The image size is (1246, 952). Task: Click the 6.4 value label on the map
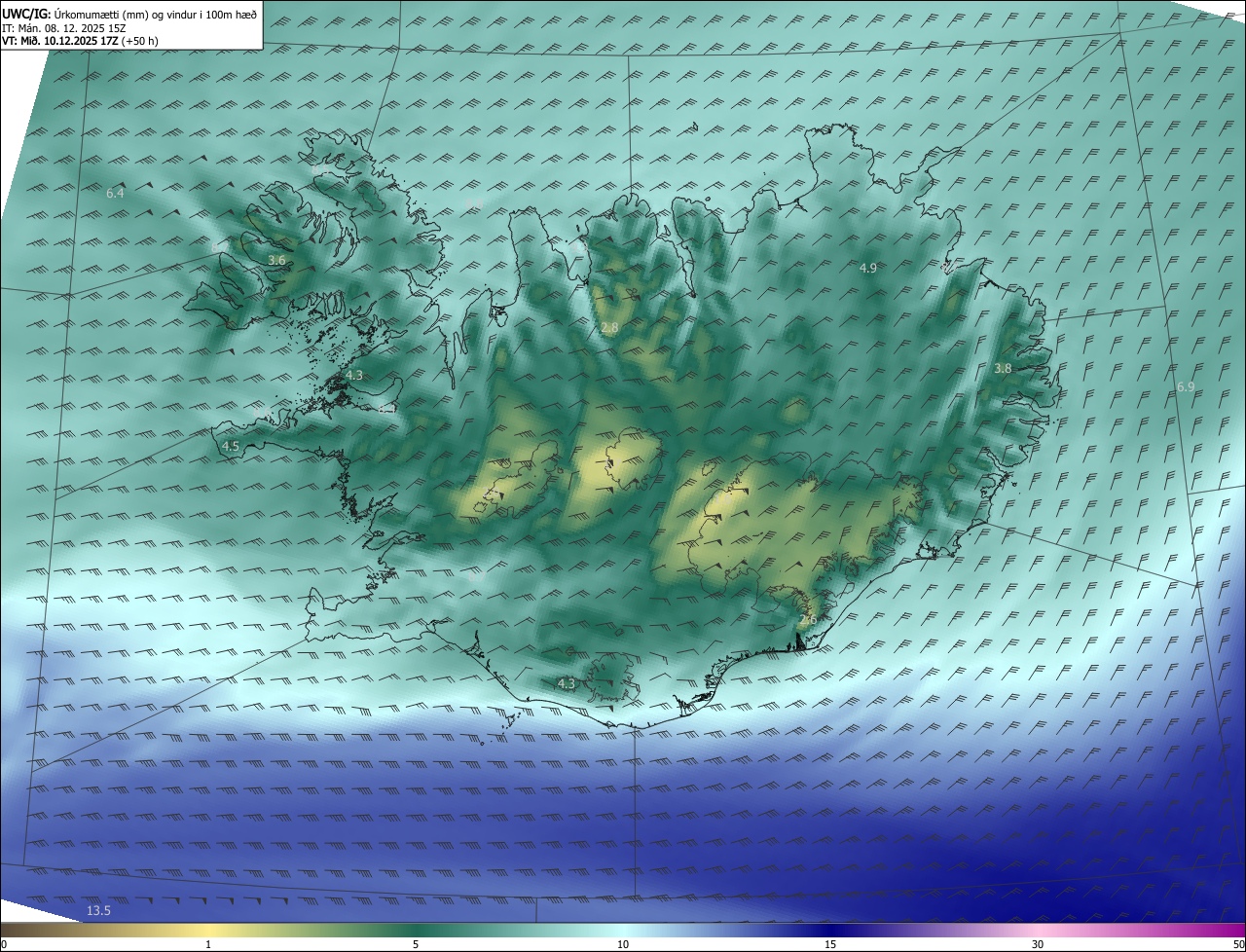[115, 194]
